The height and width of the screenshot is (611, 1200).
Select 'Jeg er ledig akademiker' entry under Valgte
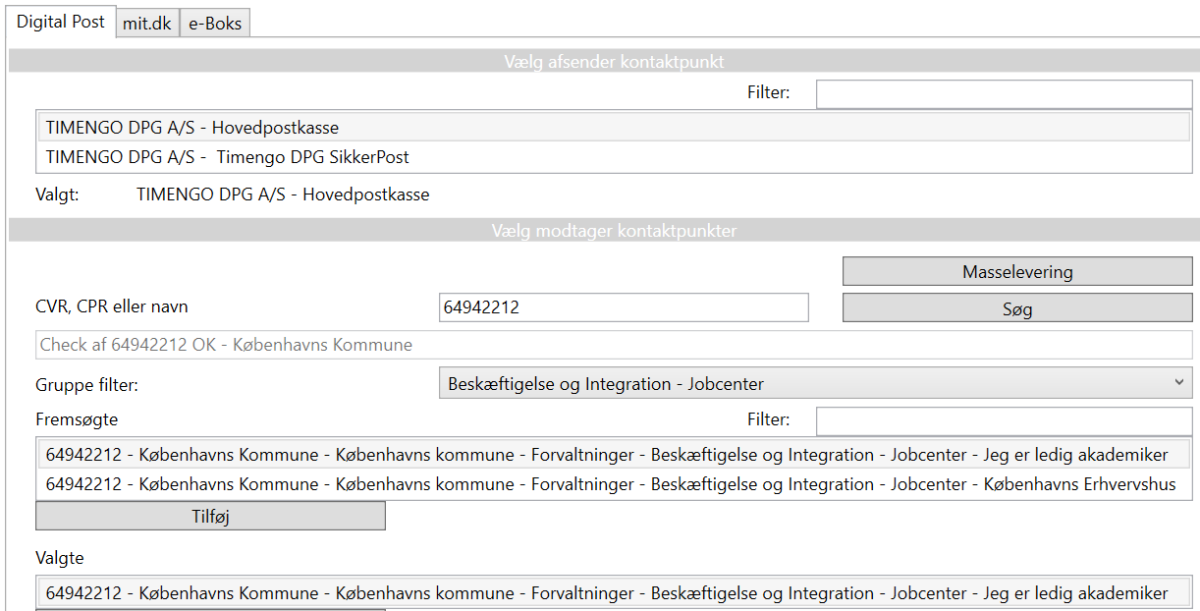coord(606,593)
